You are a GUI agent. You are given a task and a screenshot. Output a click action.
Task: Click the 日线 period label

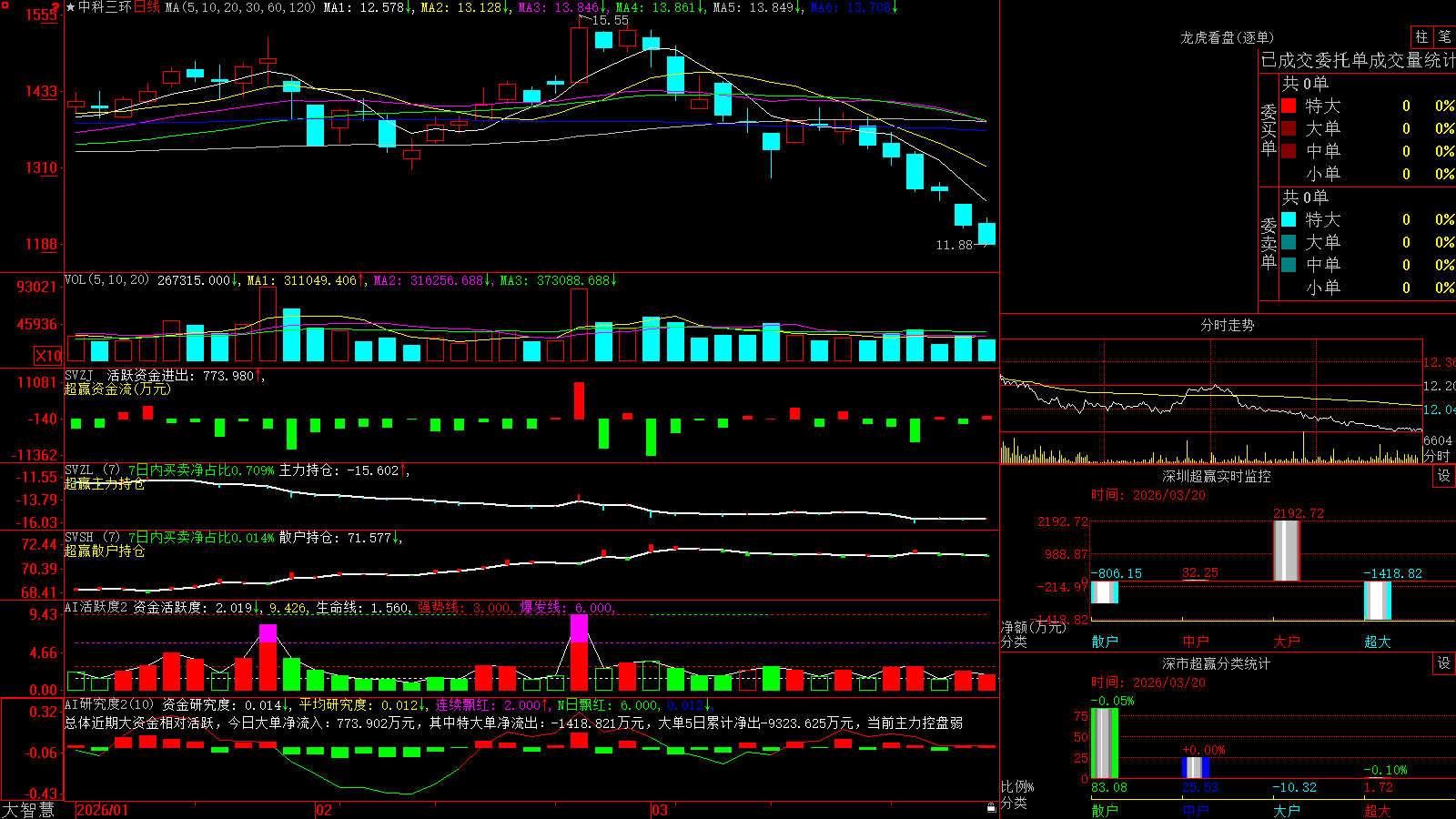(x=147, y=7)
